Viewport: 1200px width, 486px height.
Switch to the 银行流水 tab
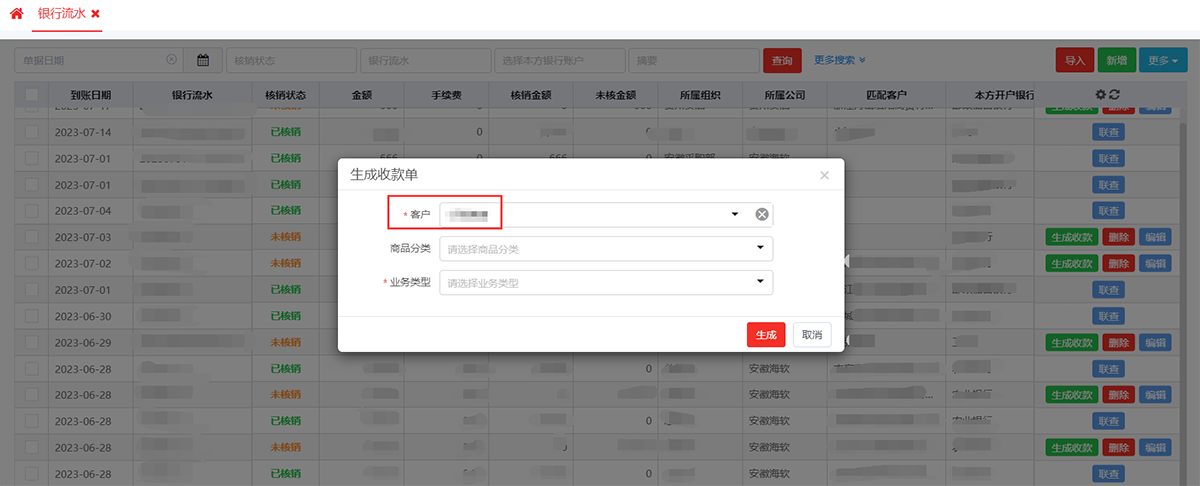pyautogui.click(x=60, y=14)
